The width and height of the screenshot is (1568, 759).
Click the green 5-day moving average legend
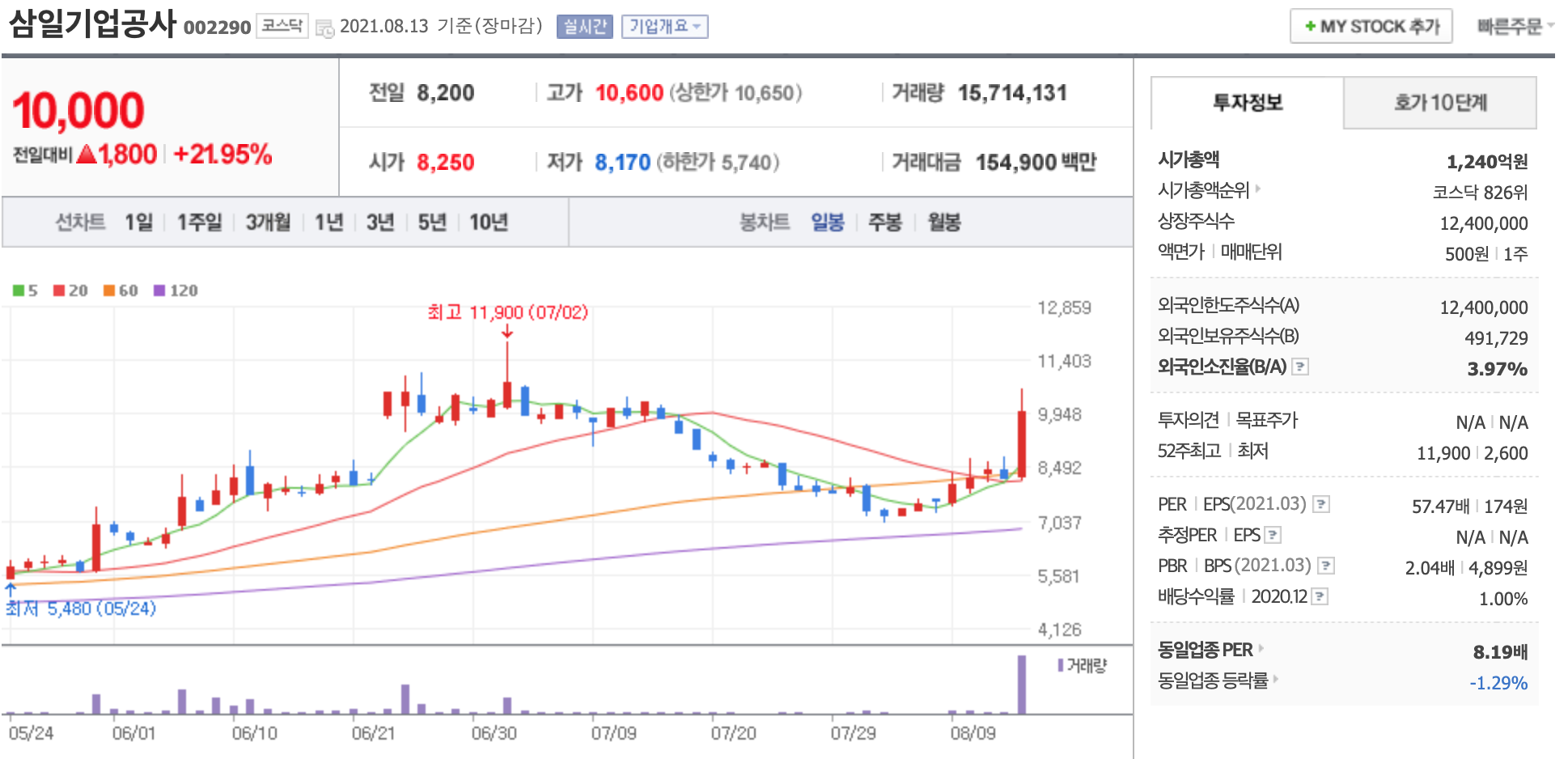tap(25, 290)
